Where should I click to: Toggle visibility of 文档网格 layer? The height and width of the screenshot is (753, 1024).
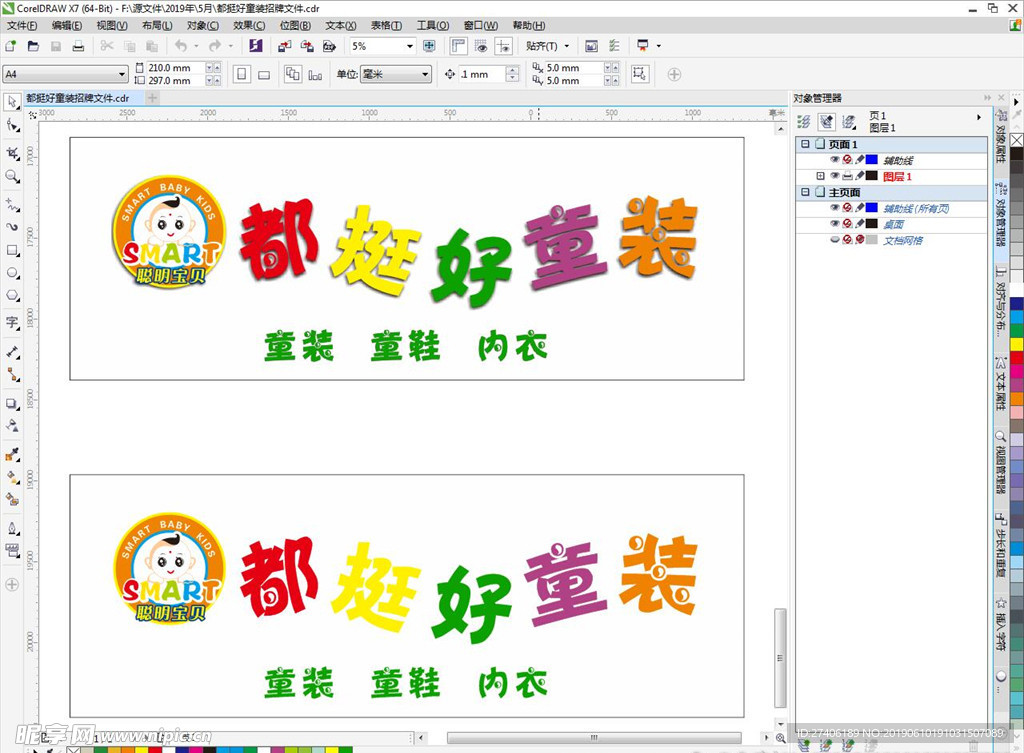(835, 240)
